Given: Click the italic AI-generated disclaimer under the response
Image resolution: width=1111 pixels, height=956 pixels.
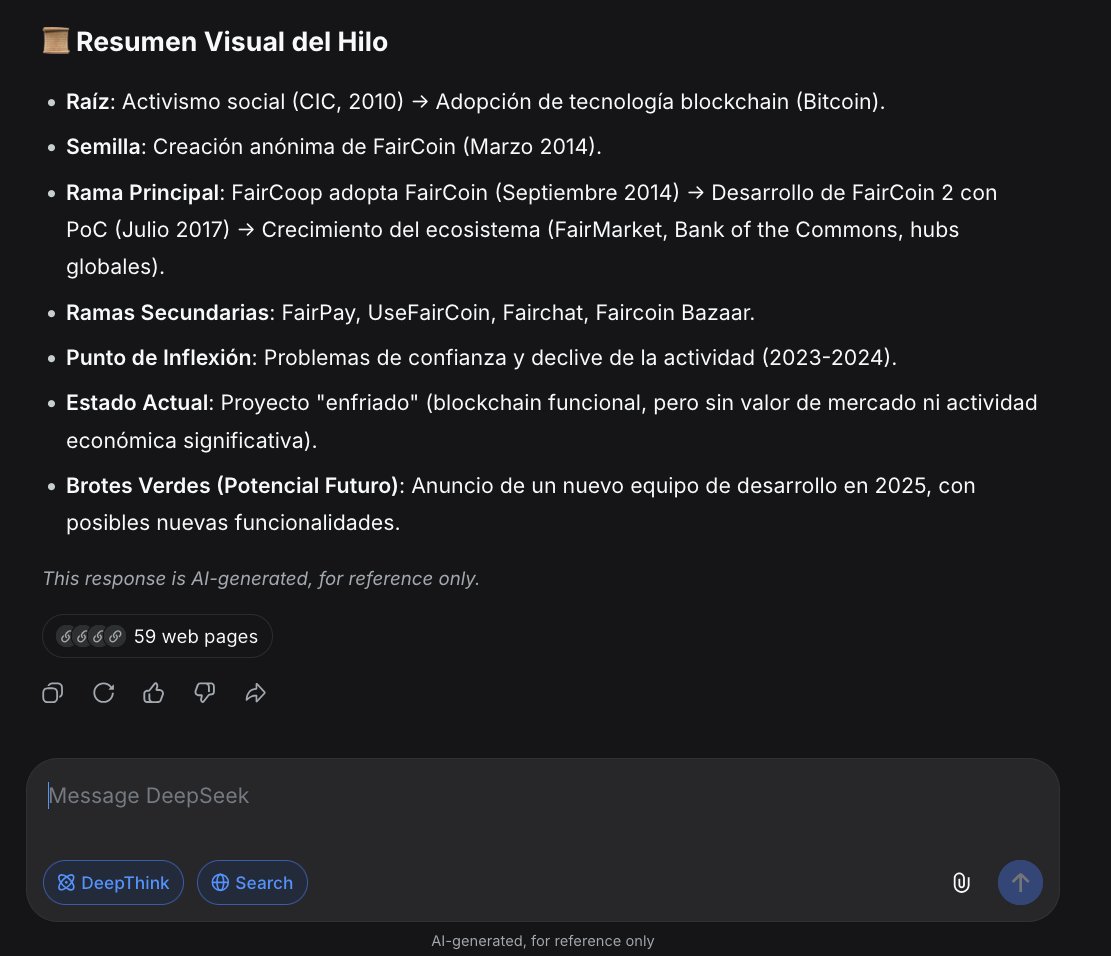Looking at the screenshot, I should [261, 579].
